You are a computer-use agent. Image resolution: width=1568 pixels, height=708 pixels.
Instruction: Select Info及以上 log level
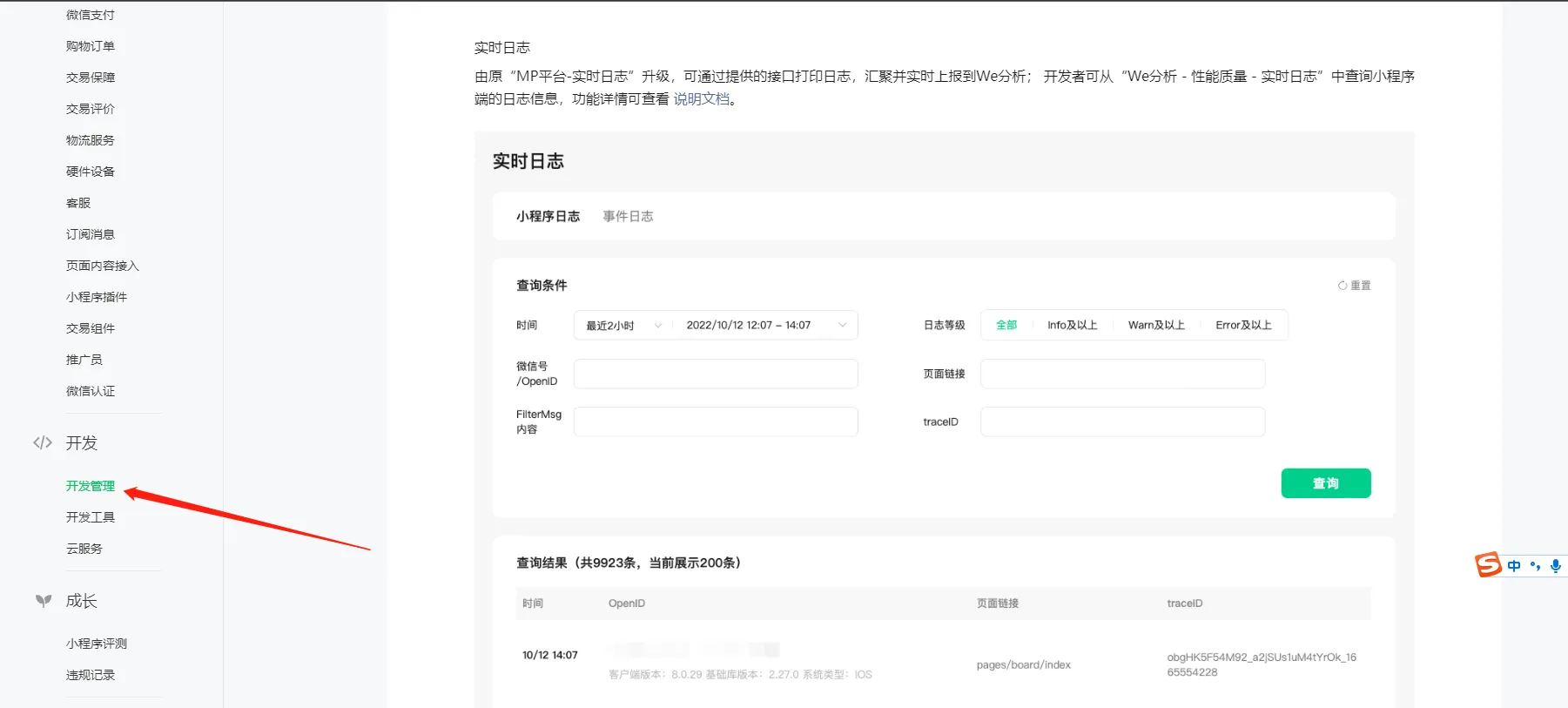coord(1072,325)
